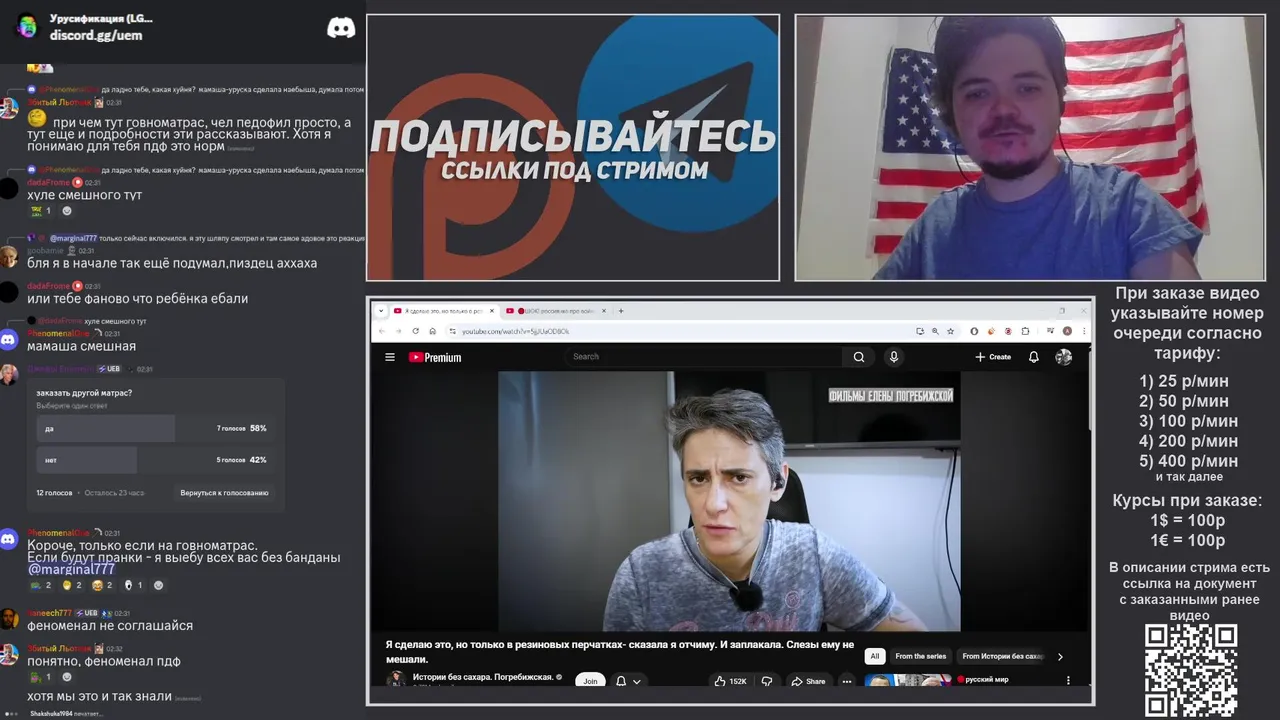
Task: Switch to the first YouTube tab
Action: point(445,311)
